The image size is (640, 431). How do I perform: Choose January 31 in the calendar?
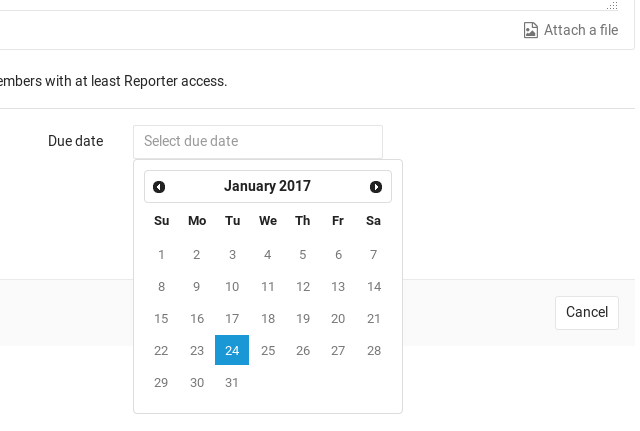click(232, 382)
